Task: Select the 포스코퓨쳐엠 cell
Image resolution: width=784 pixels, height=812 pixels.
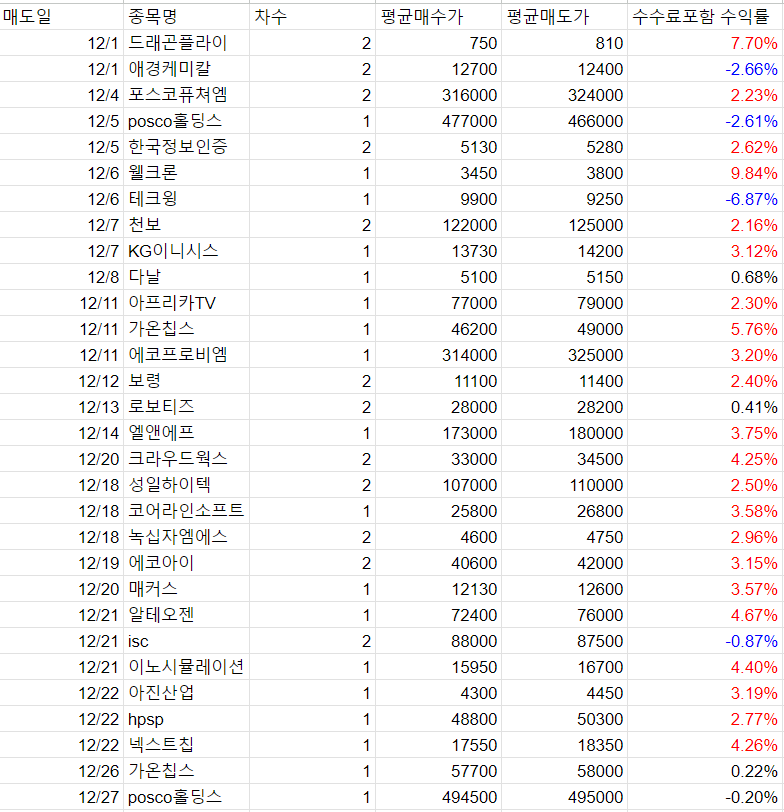Action: (186, 95)
